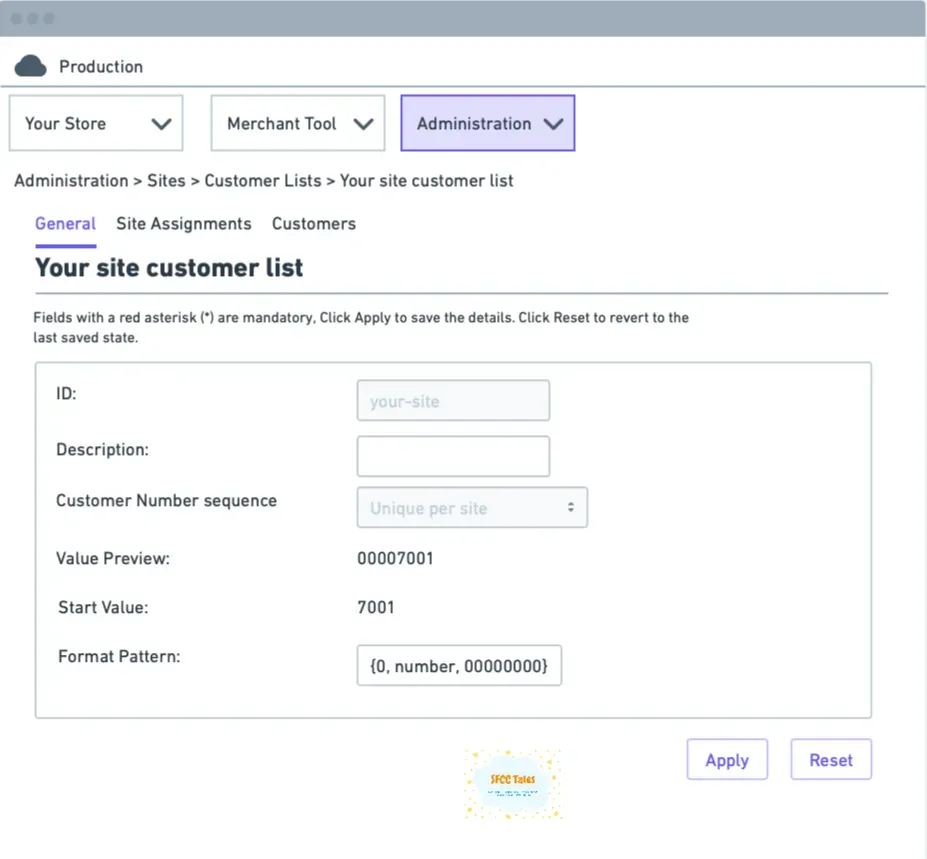Select the General tab

(x=65, y=224)
